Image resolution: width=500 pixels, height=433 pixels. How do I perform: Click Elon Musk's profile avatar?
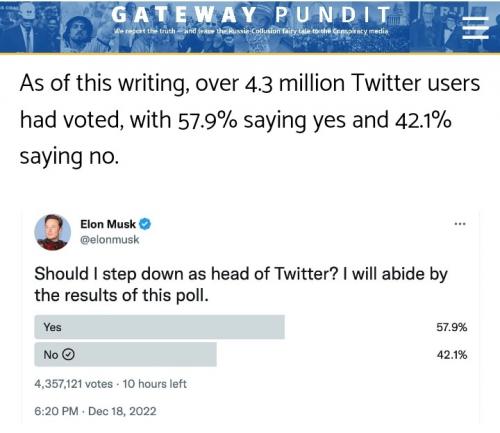[52, 232]
